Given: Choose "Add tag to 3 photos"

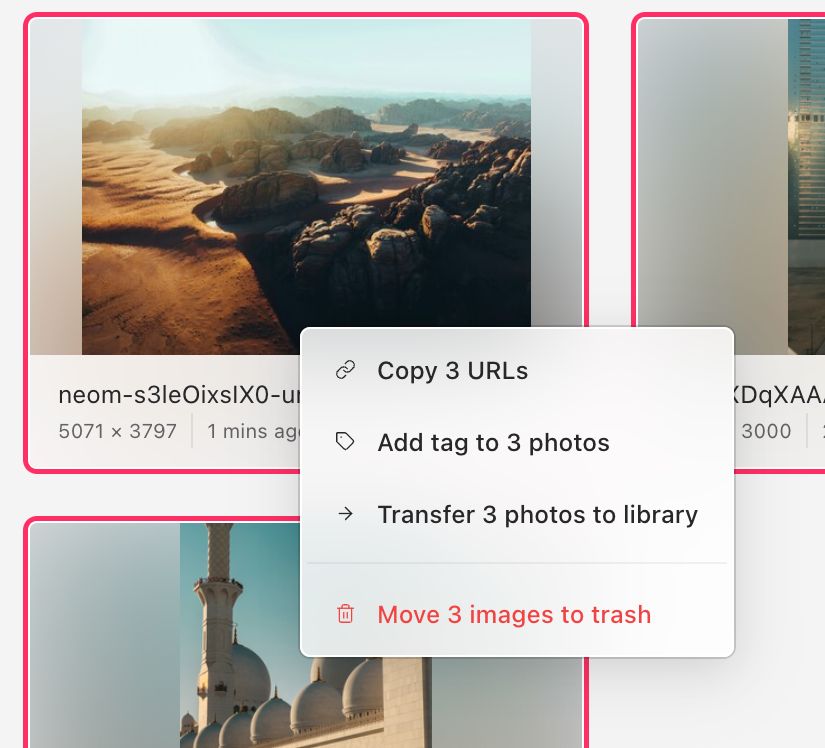Looking at the screenshot, I should pos(493,442).
